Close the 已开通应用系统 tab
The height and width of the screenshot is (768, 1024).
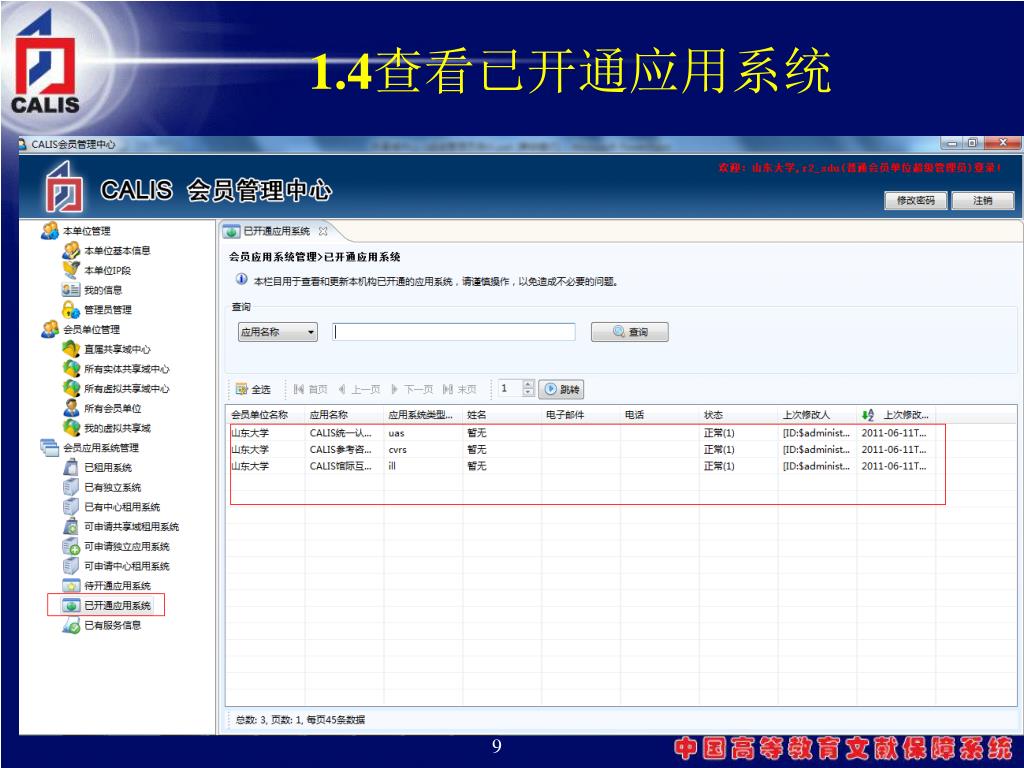point(323,231)
